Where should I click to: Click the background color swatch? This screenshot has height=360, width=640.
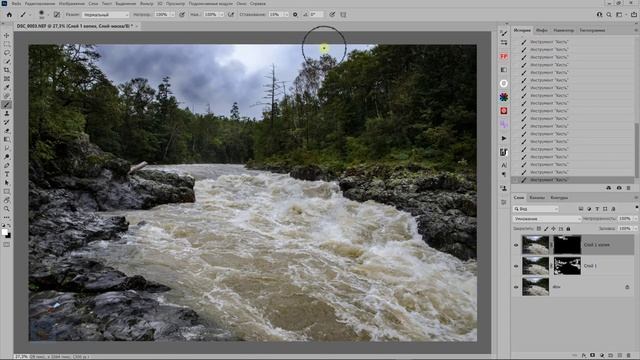coord(8,236)
